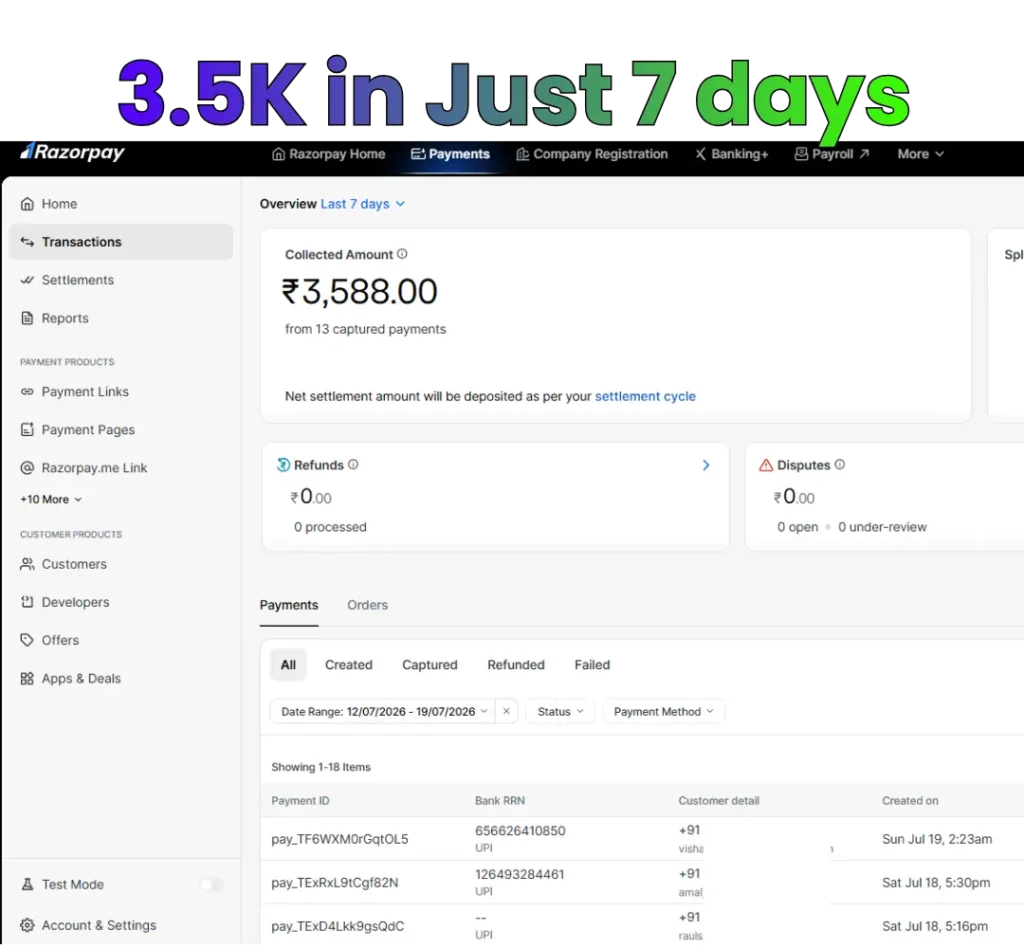Click the Offers tag icon
Image resolution: width=1024 pixels, height=948 pixels.
pyautogui.click(x=27, y=640)
